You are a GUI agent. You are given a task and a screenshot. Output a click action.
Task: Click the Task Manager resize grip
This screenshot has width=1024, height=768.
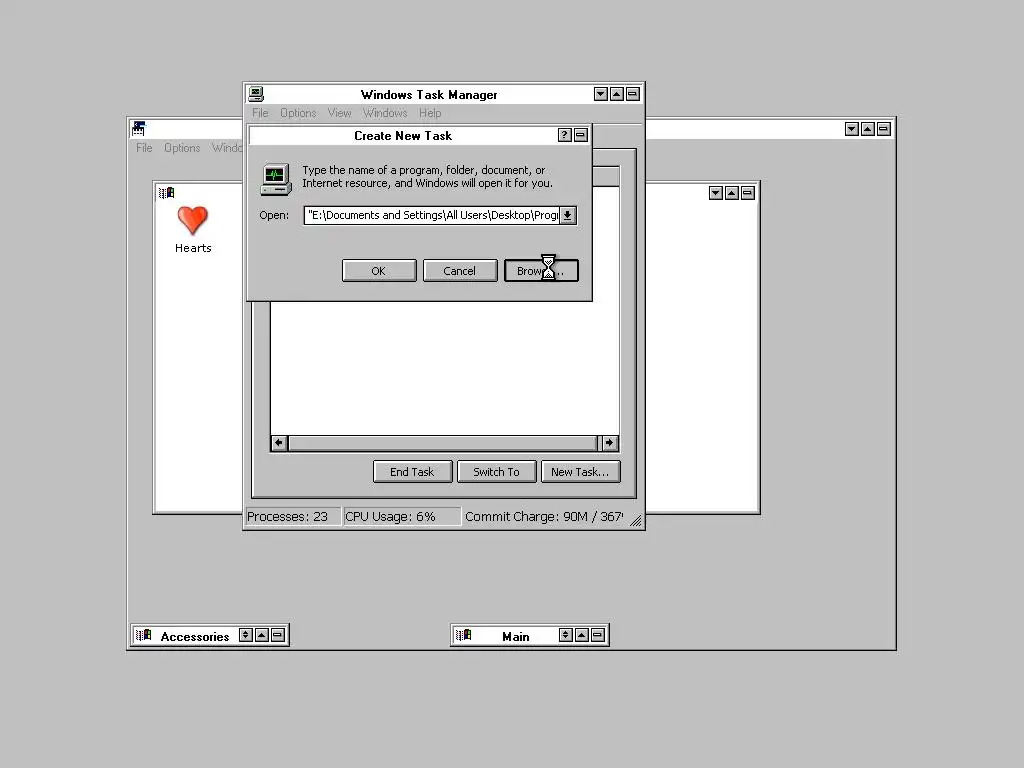point(635,520)
